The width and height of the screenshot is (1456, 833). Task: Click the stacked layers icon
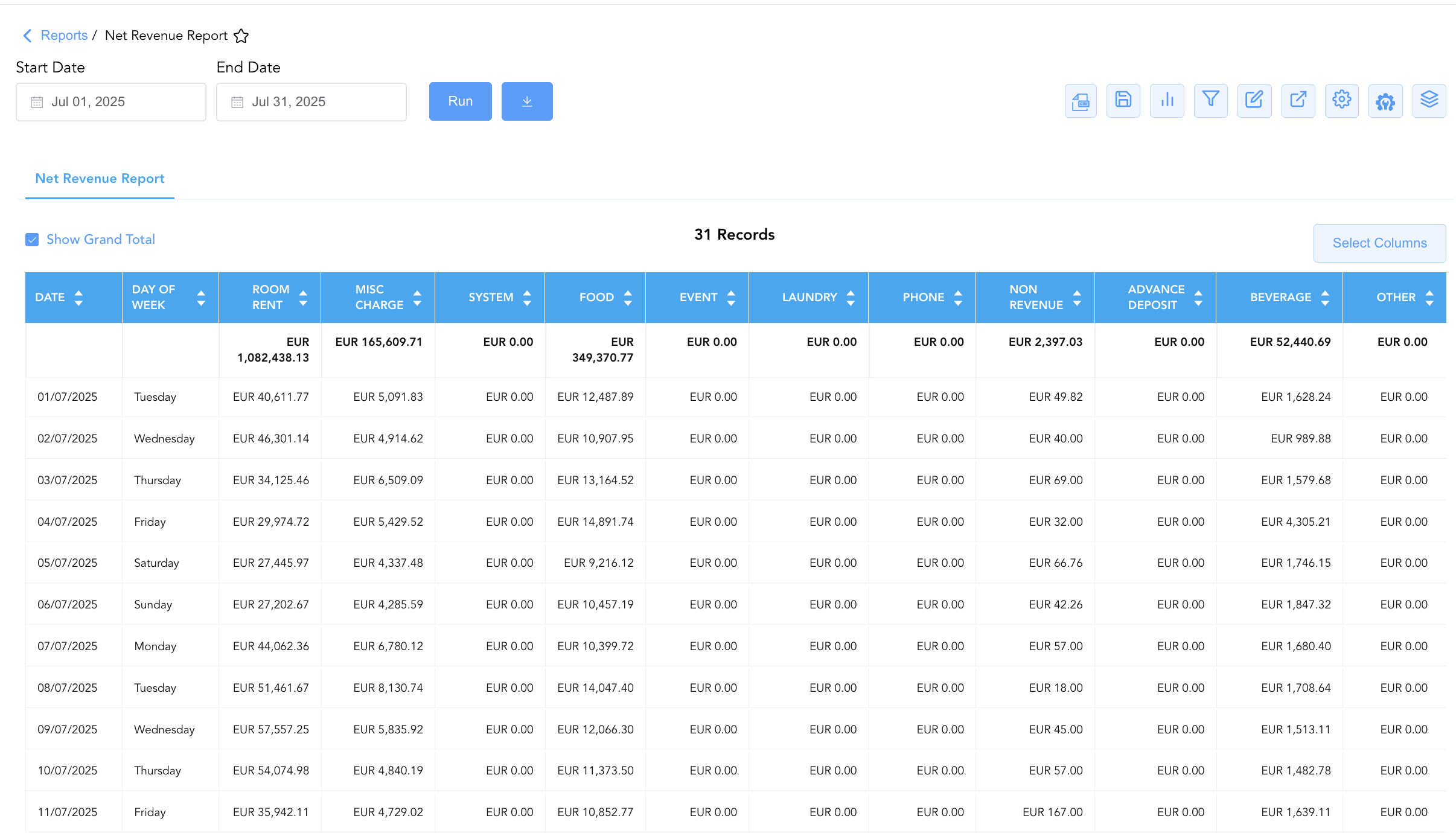(x=1429, y=101)
